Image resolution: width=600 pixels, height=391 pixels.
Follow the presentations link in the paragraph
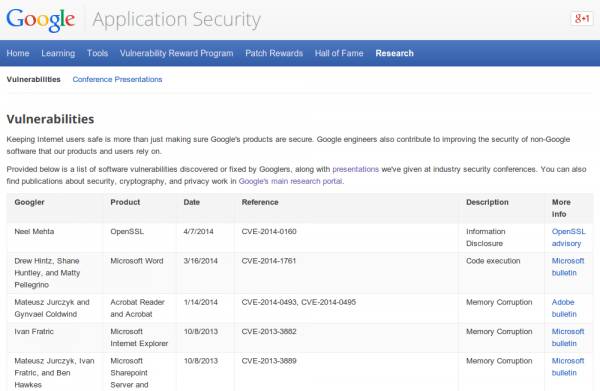355,169
